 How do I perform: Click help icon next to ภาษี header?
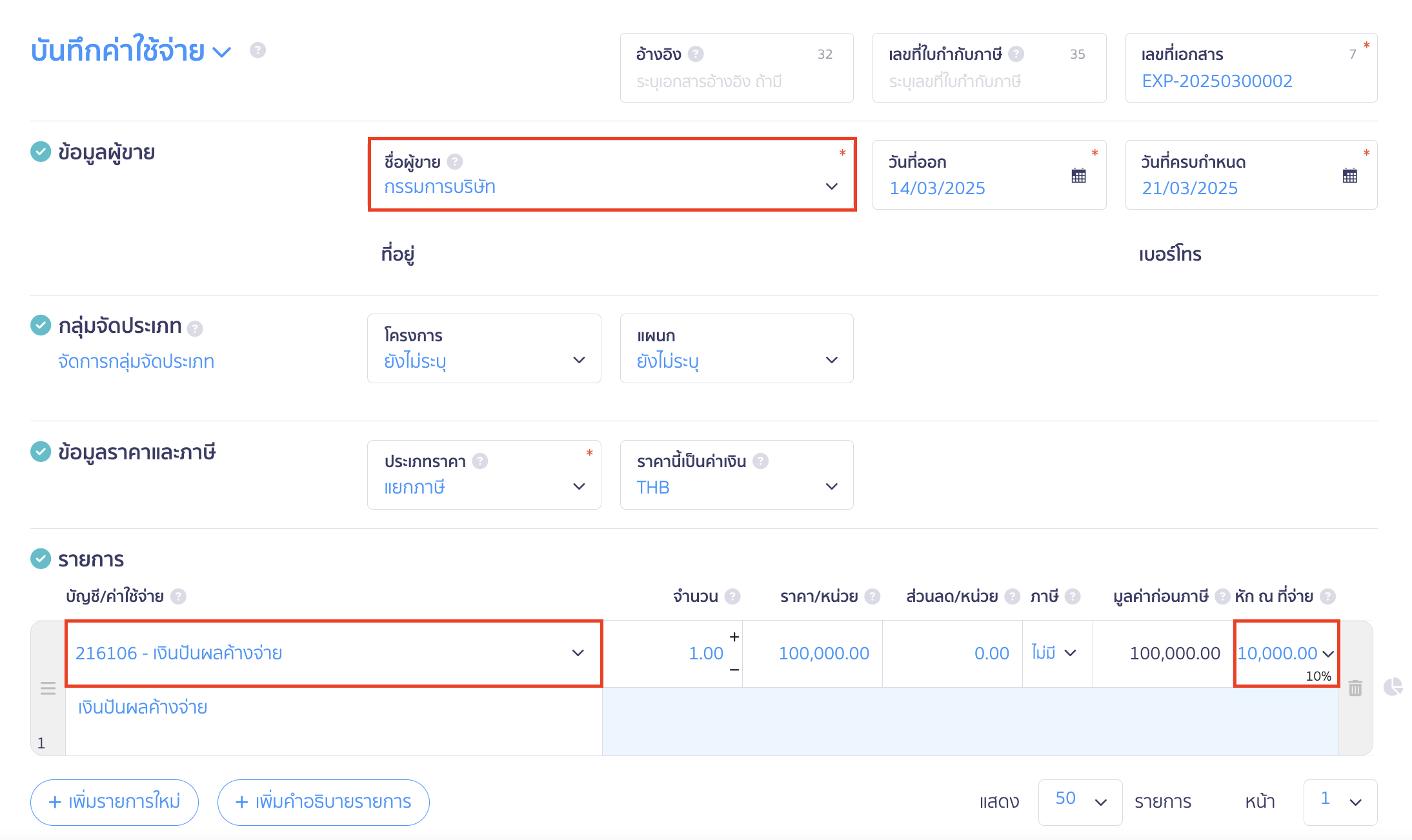pyautogui.click(x=1073, y=597)
